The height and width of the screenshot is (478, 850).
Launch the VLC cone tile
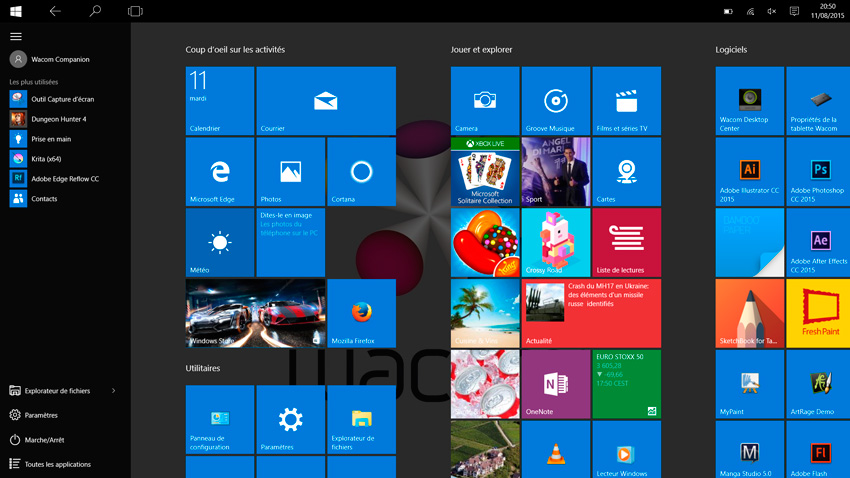[556, 450]
